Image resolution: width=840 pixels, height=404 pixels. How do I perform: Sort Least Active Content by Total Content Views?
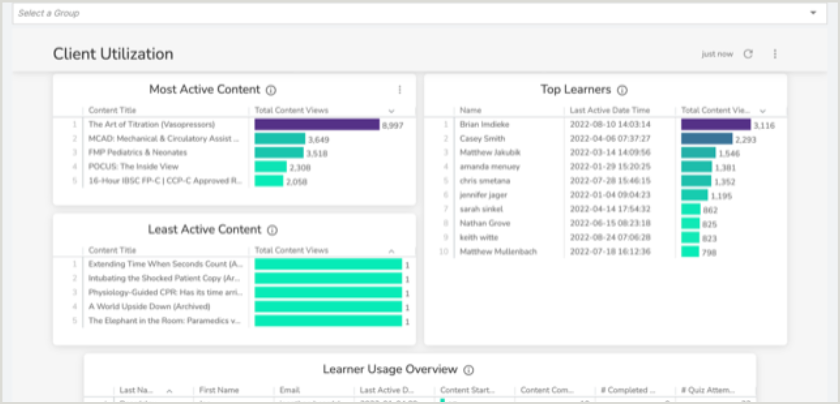[x=292, y=250]
